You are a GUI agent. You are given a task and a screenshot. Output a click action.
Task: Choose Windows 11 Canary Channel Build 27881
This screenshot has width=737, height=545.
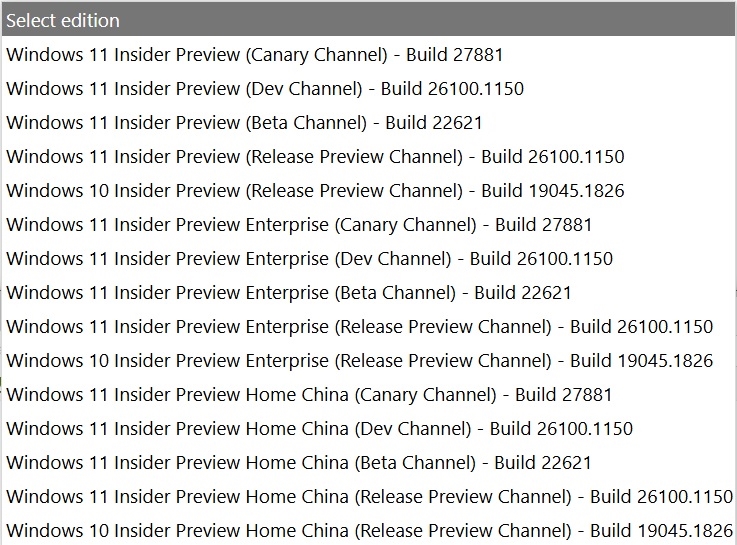coord(368,54)
